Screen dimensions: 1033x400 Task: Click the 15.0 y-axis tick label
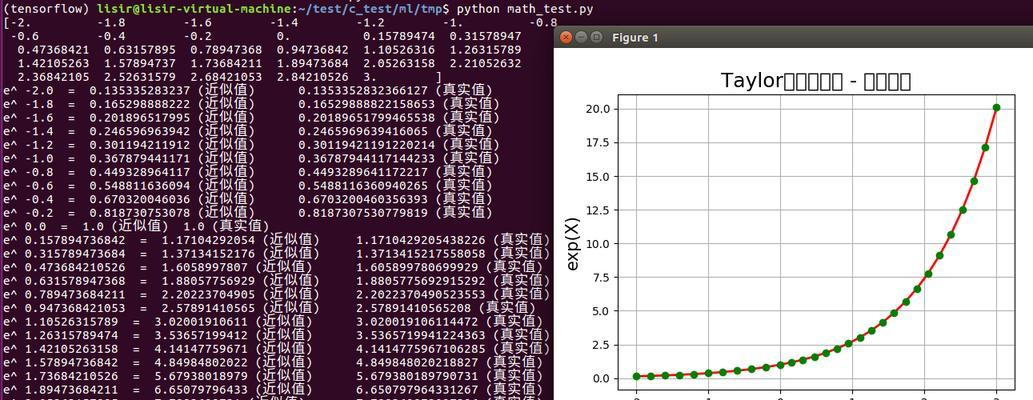tap(600, 176)
